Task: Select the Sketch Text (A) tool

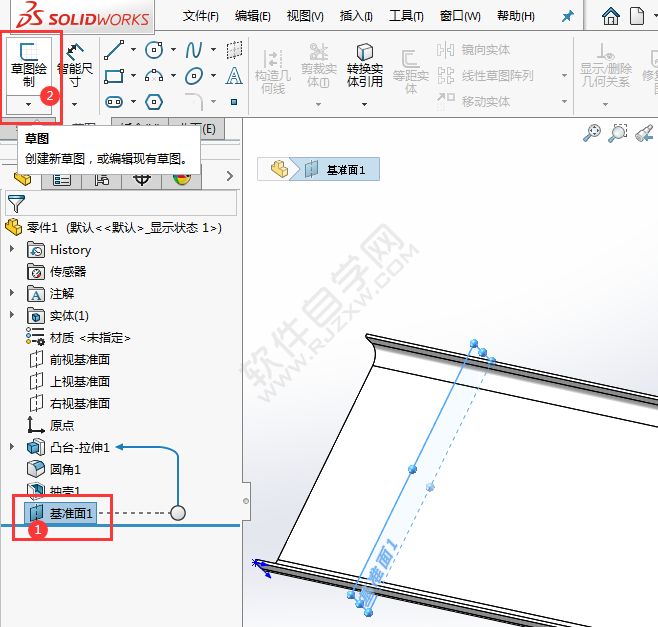Action: click(x=234, y=76)
